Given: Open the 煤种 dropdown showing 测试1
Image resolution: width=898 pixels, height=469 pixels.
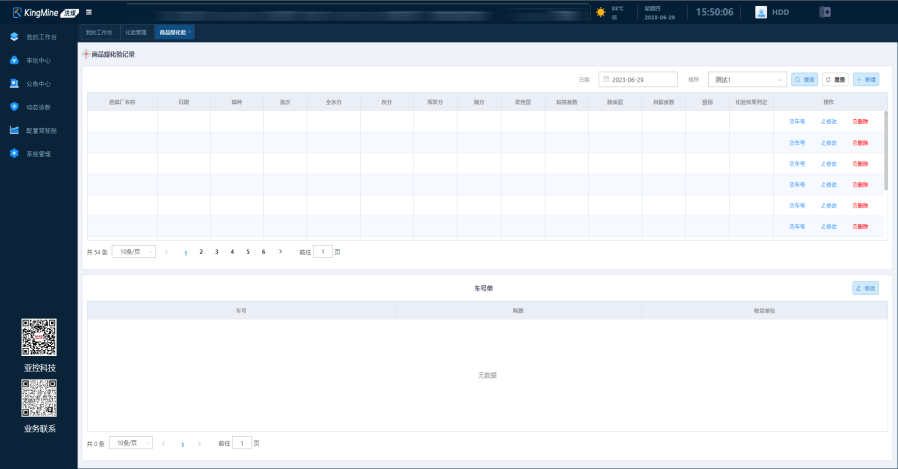Looking at the screenshot, I should tap(747, 80).
